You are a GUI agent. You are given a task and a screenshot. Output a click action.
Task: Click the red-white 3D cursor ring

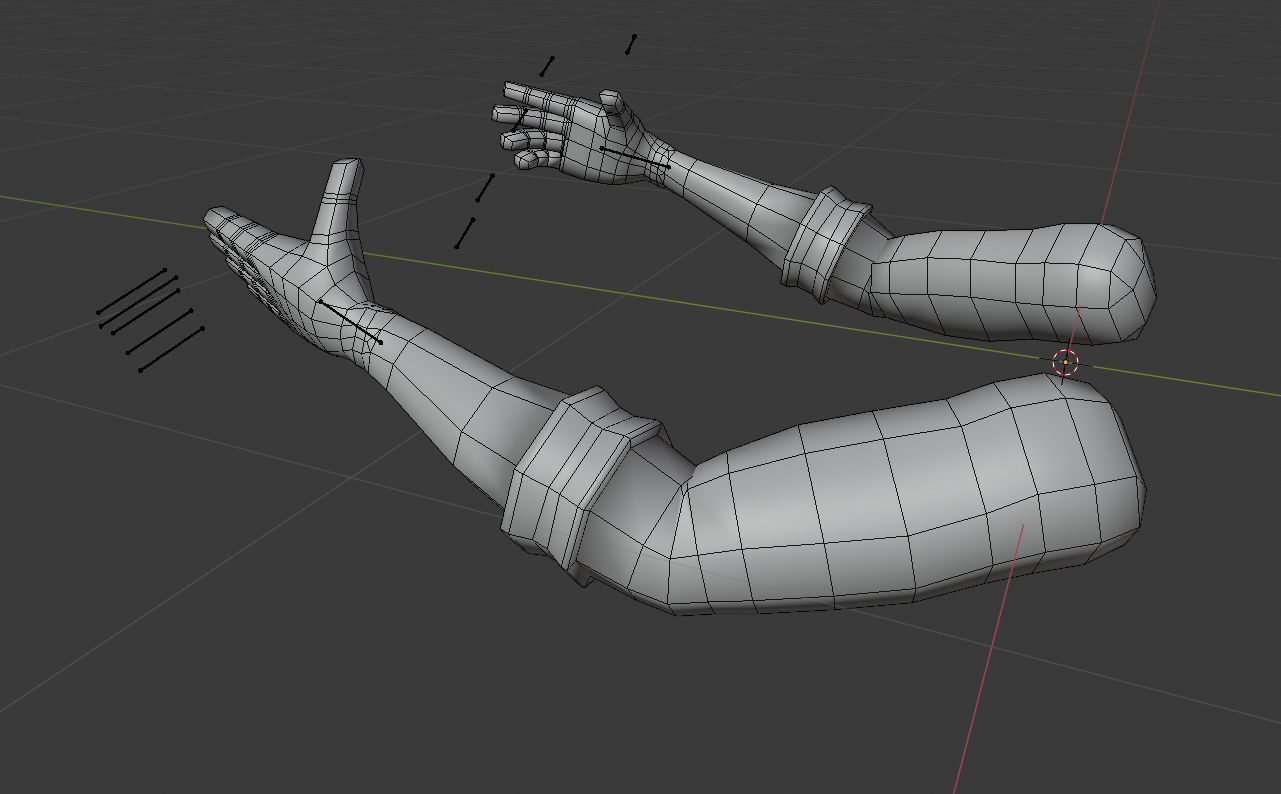click(1065, 362)
